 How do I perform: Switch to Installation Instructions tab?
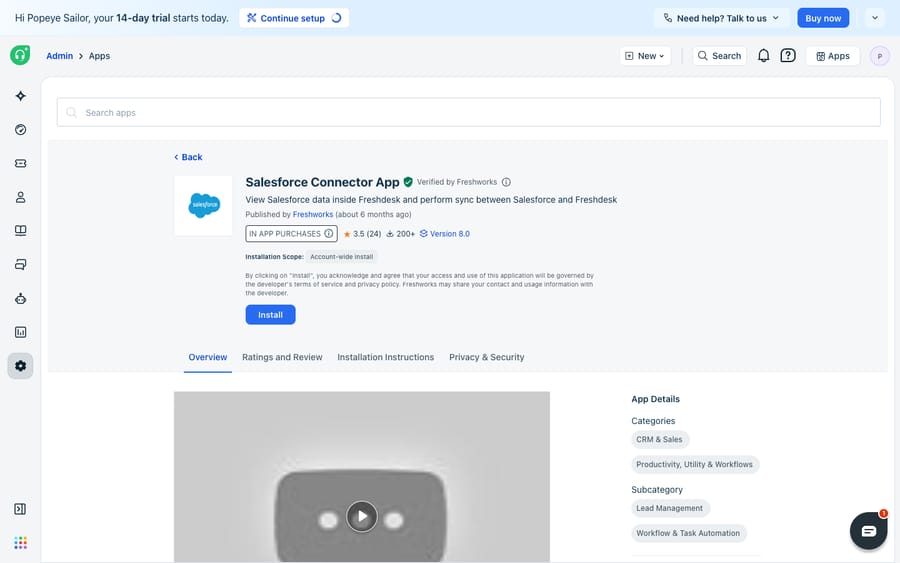[x=386, y=357]
